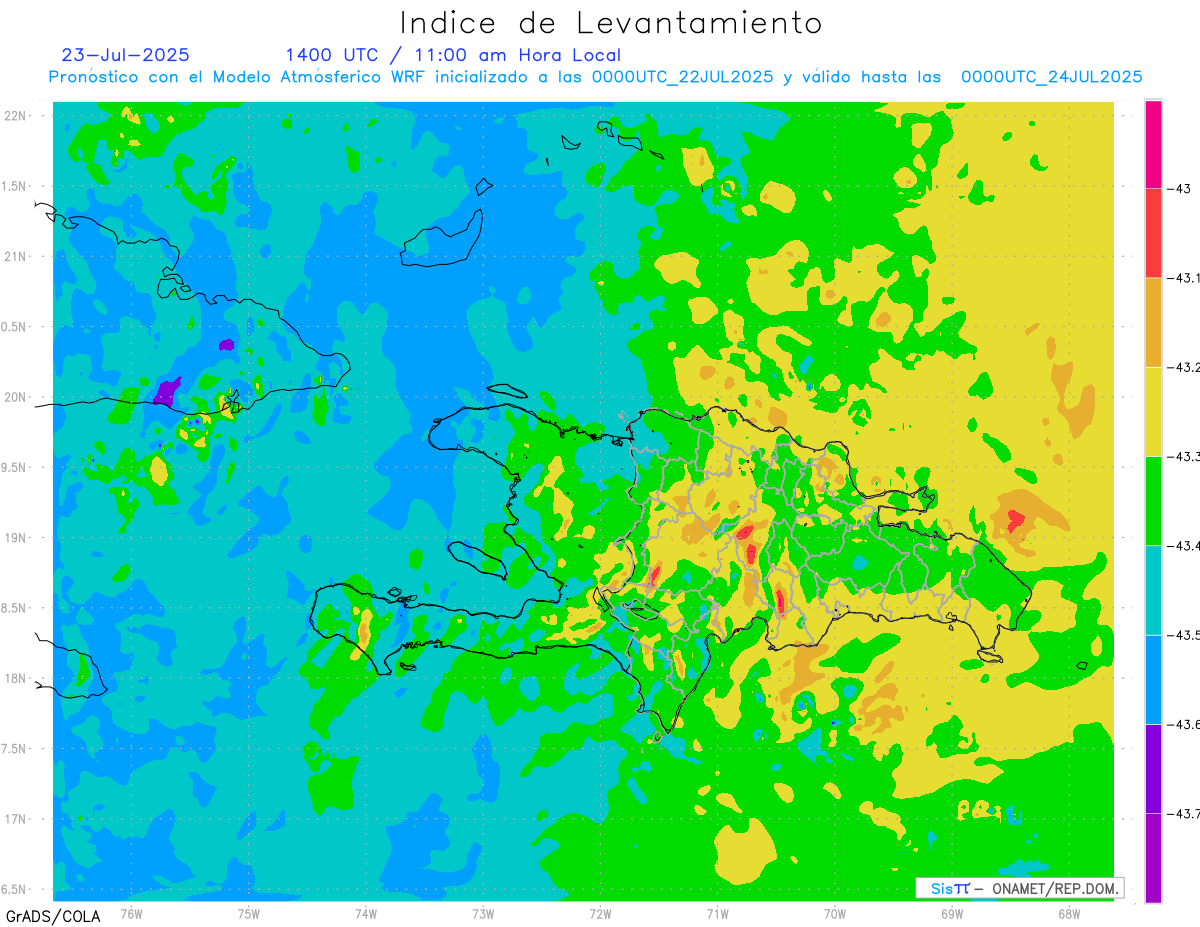Click the 'ONAMET/REP.DOM.' credit box

1019,888
